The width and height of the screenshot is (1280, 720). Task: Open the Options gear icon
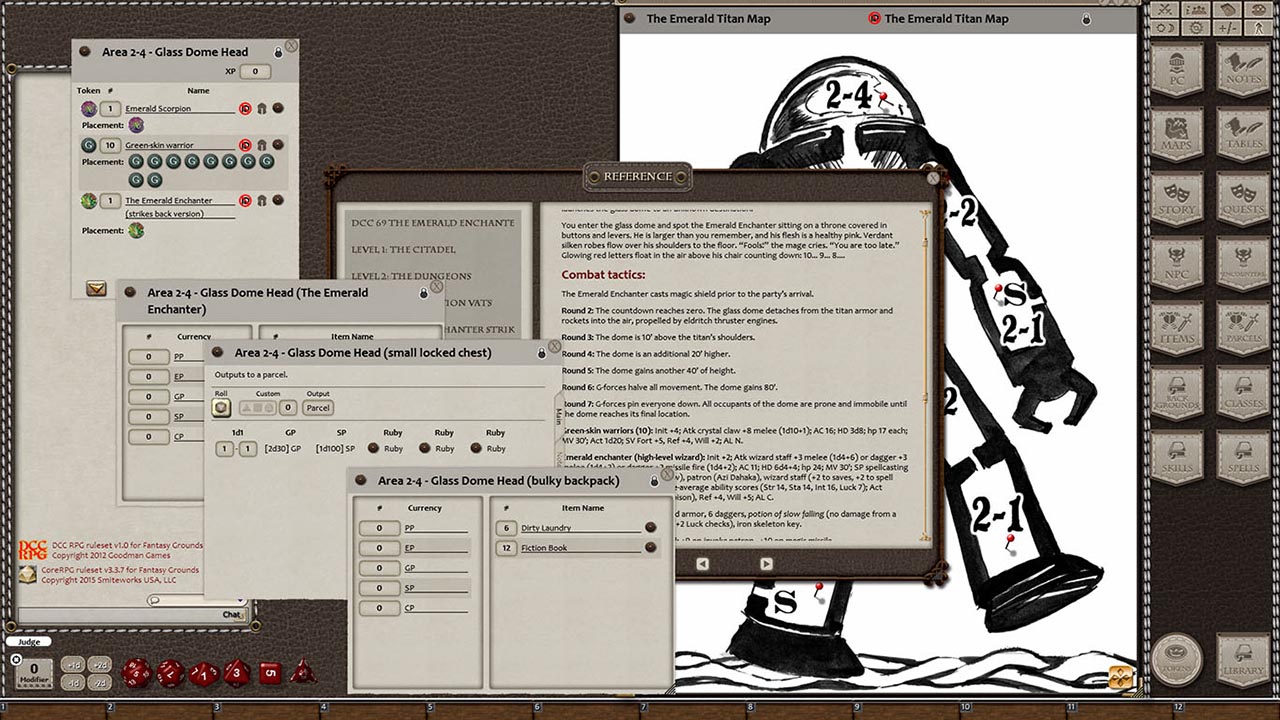click(1196, 27)
